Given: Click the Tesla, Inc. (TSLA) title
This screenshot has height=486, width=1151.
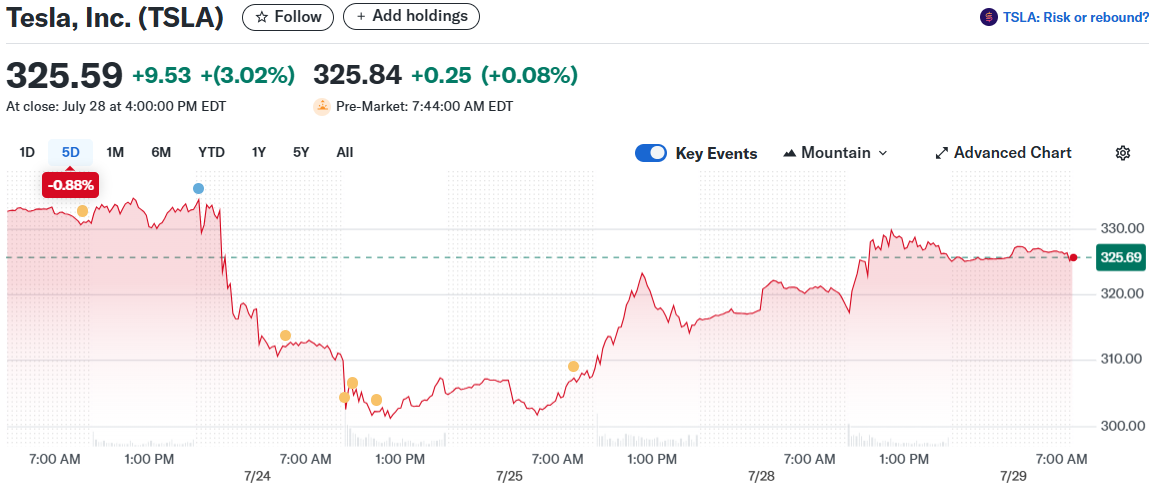Looking at the screenshot, I should pyautogui.click(x=115, y=17).
